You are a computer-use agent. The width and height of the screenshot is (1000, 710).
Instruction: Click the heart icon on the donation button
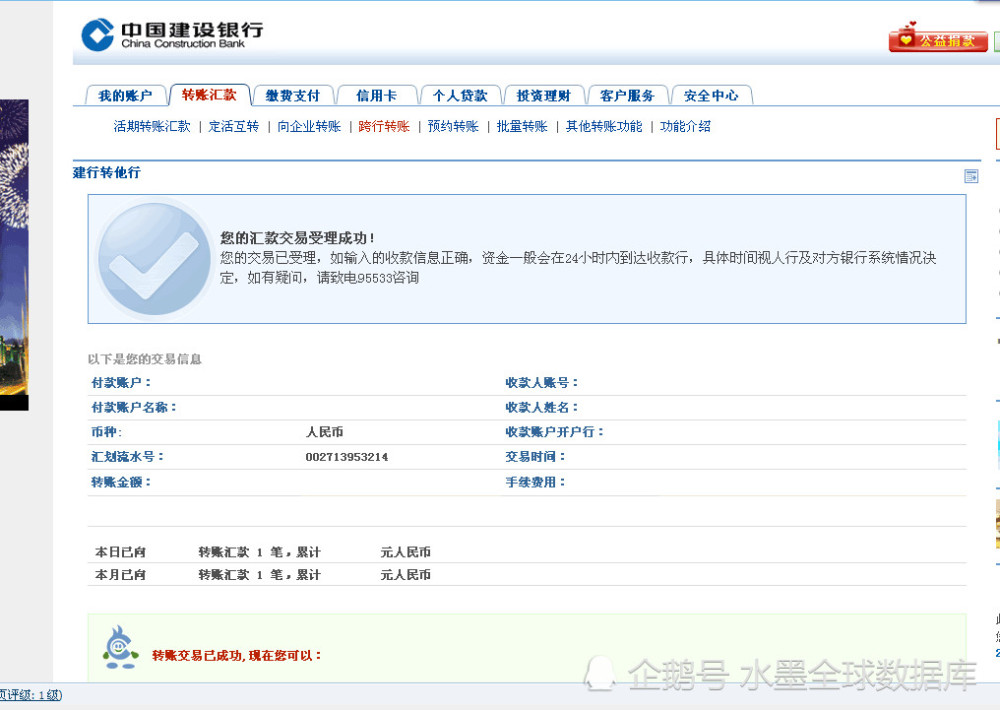(906, 42)
